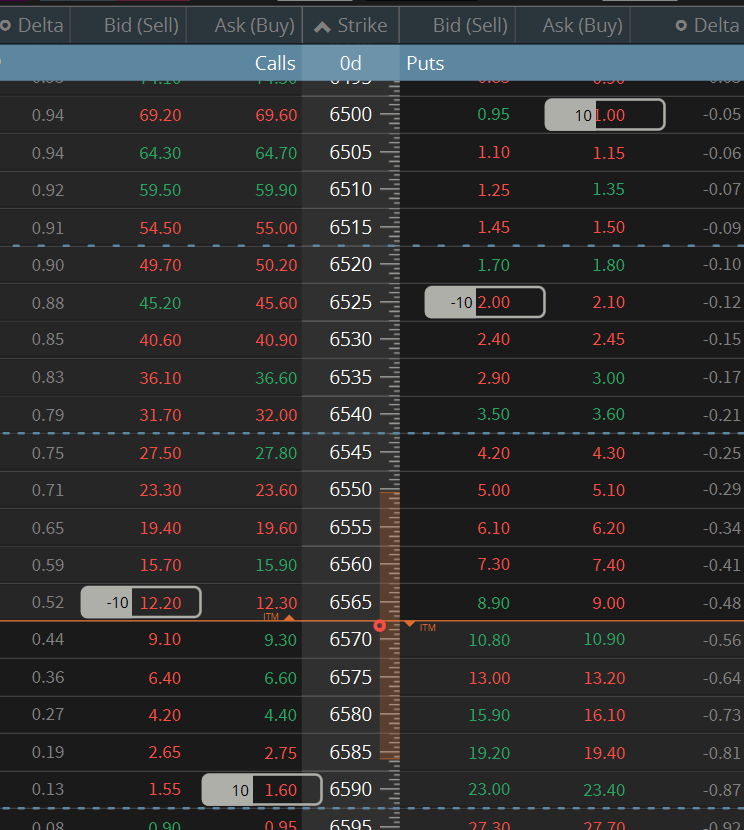Select the 6510 strike
Viewport: 744px width, 830px height.
click(x=350, y=190)
